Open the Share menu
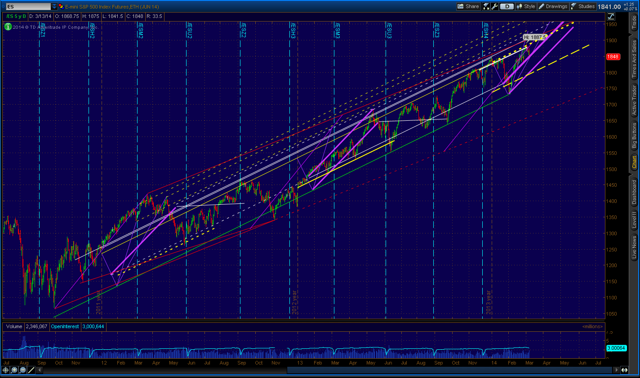The image size is (640, 378). pos(469,6)
